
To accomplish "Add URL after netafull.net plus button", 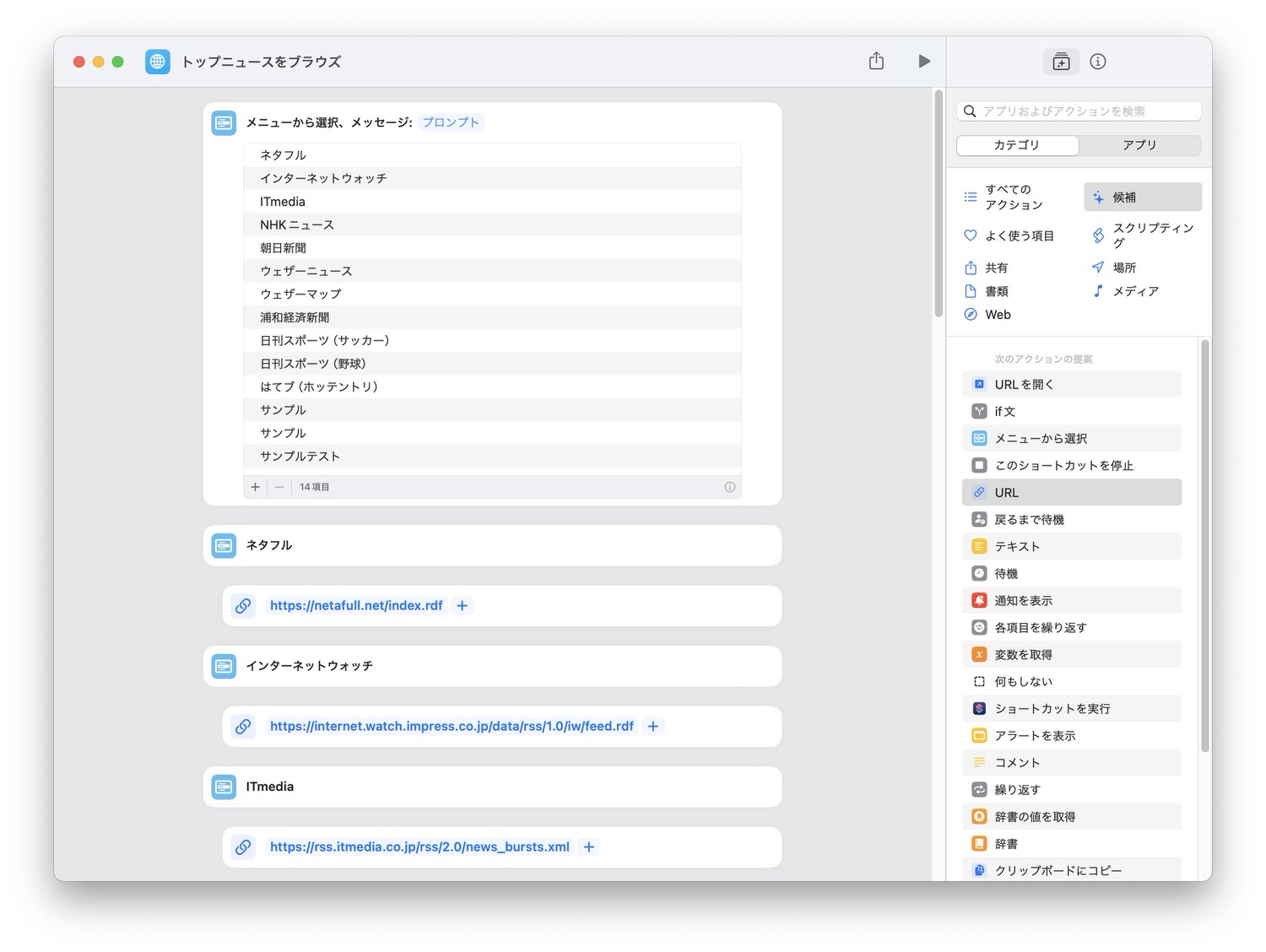I will point(462,605).
